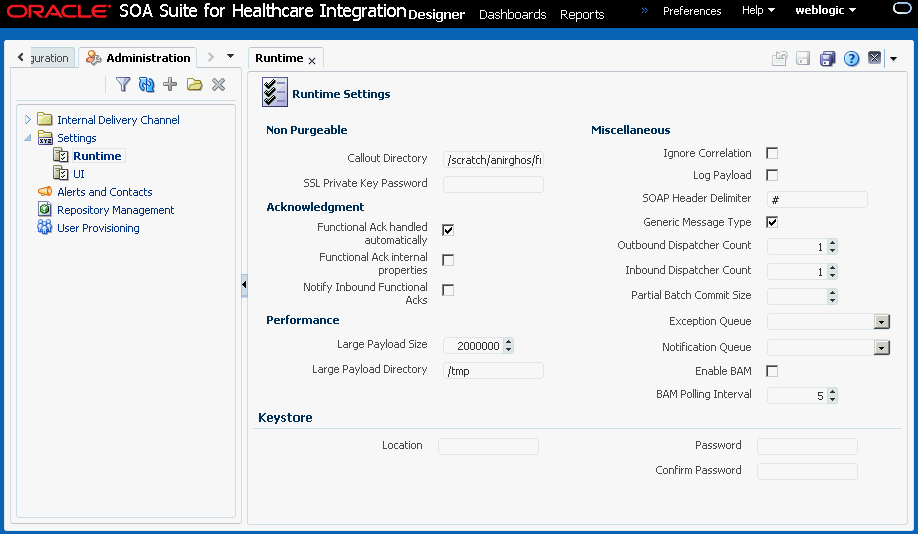Screen dimensions: 918x534
Task: Click the Repository Management icon
Action: [44, 209]
